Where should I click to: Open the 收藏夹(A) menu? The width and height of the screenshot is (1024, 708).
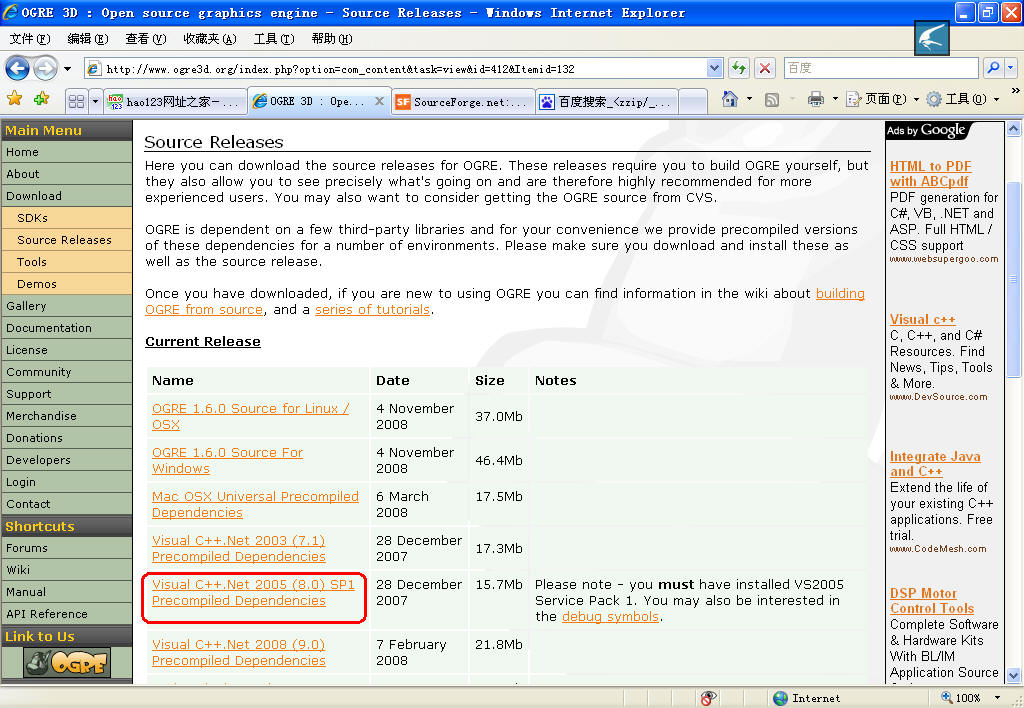pos(210,39)
